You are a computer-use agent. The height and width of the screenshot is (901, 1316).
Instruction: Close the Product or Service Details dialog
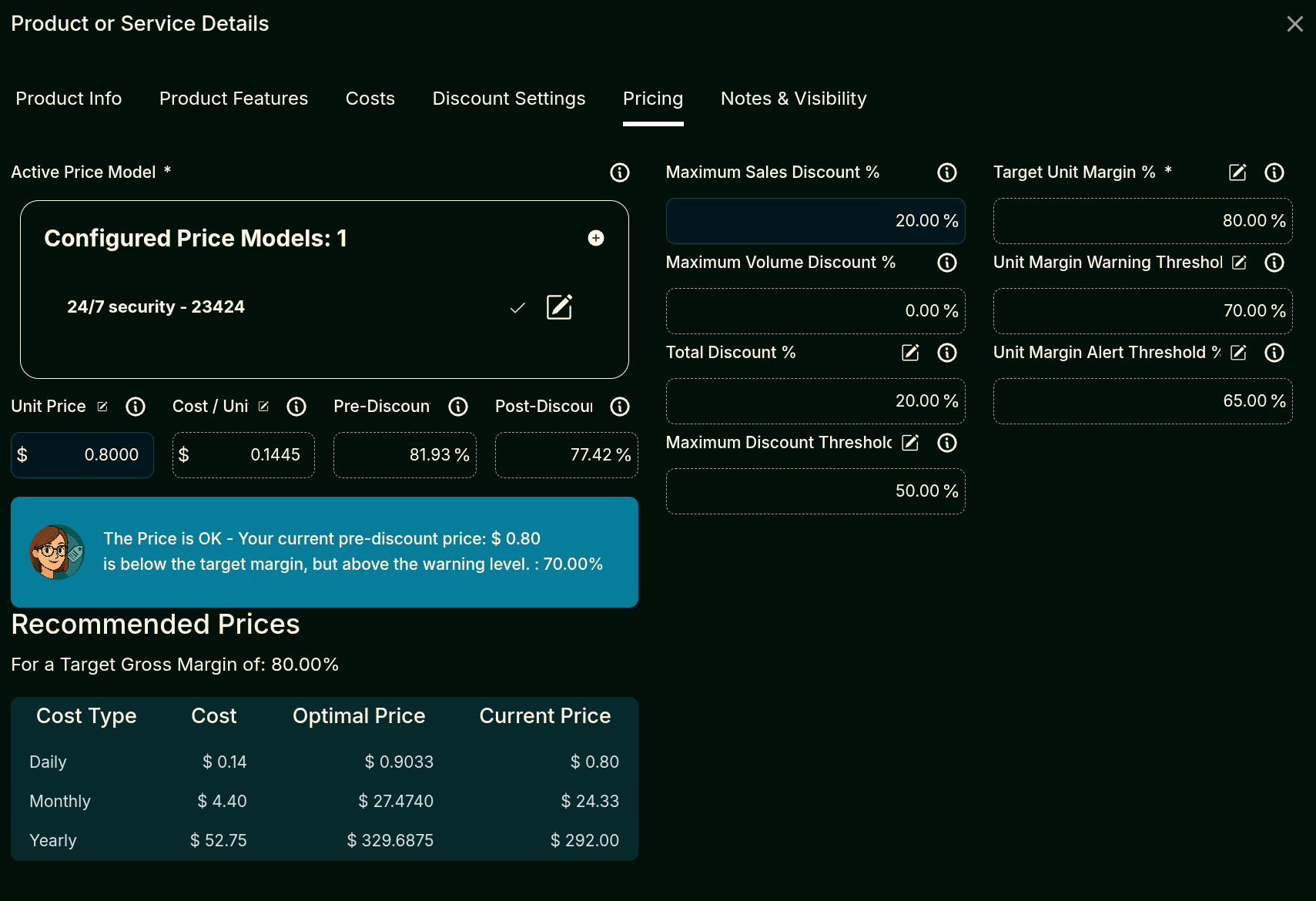[1294, 23]
